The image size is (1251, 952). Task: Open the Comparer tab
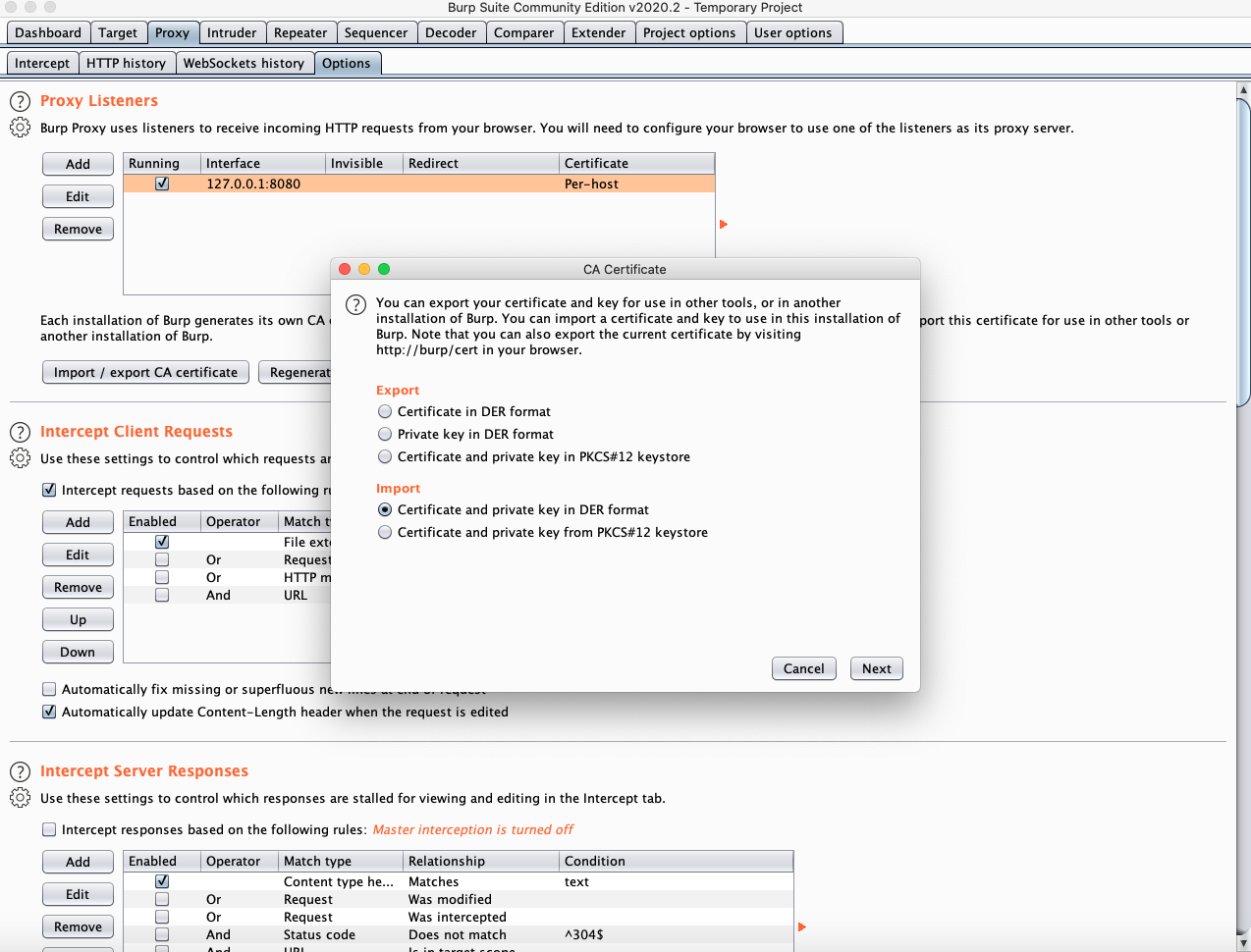tap(524, 32)
